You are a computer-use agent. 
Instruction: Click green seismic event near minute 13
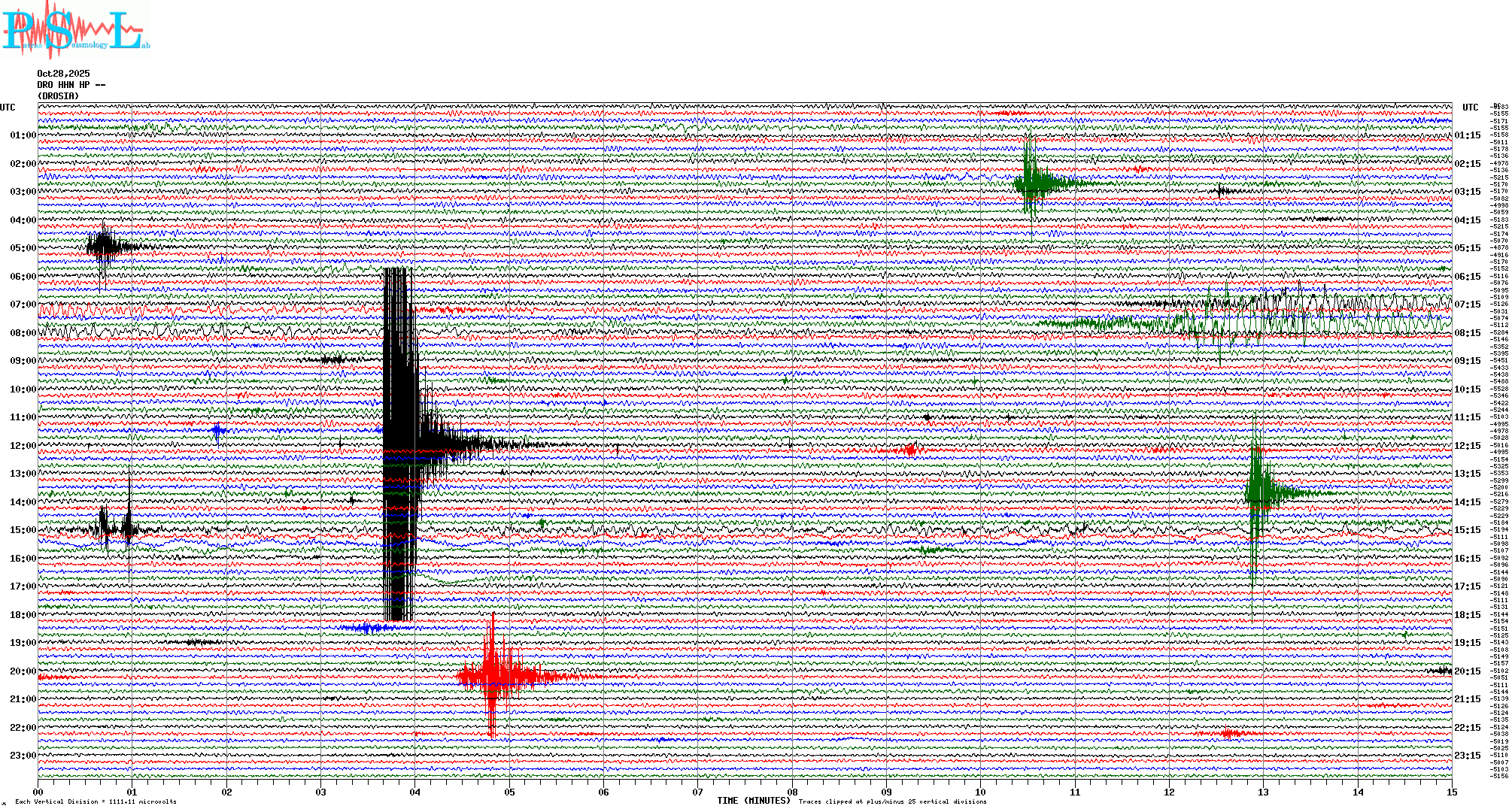pyautogui.click(x=1258, y=492)
